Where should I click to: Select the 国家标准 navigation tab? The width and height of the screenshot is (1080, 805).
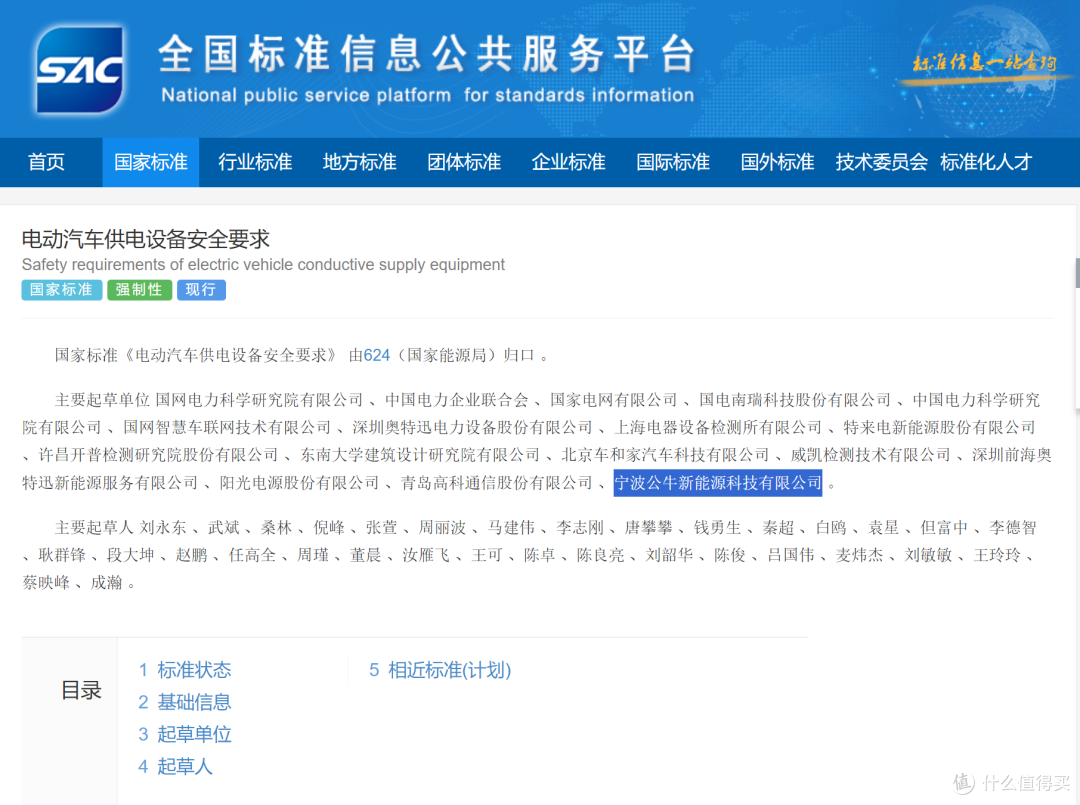point(151,162)
